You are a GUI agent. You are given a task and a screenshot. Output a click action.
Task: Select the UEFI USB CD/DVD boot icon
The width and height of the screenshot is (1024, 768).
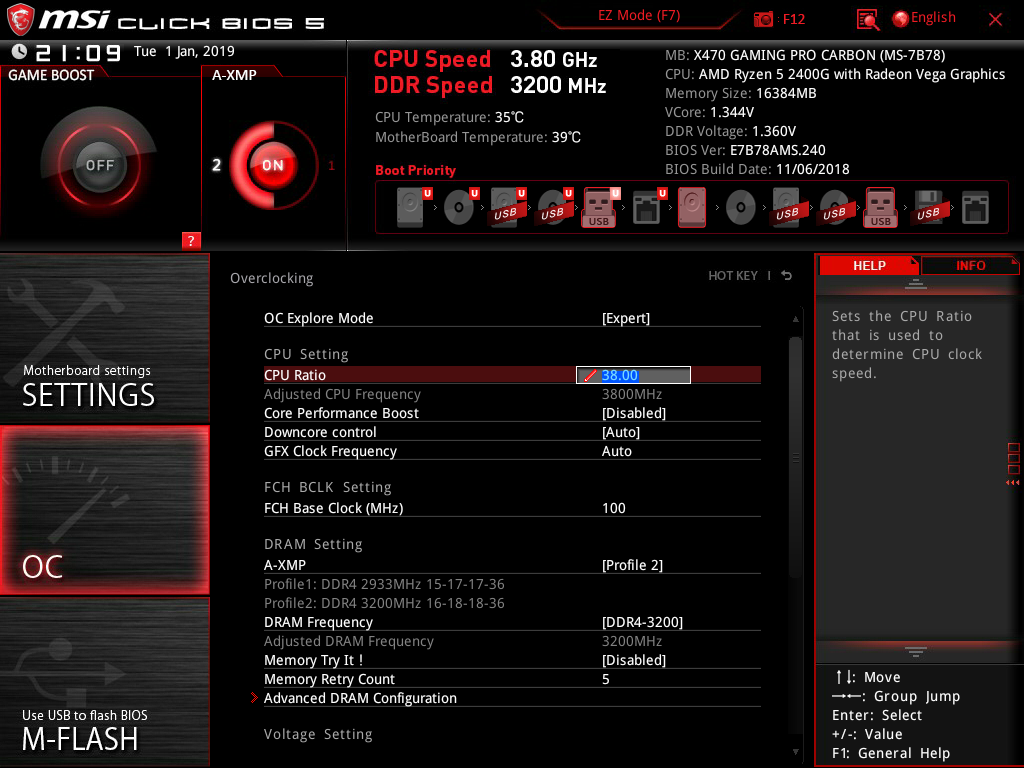(x=554, y=207)
